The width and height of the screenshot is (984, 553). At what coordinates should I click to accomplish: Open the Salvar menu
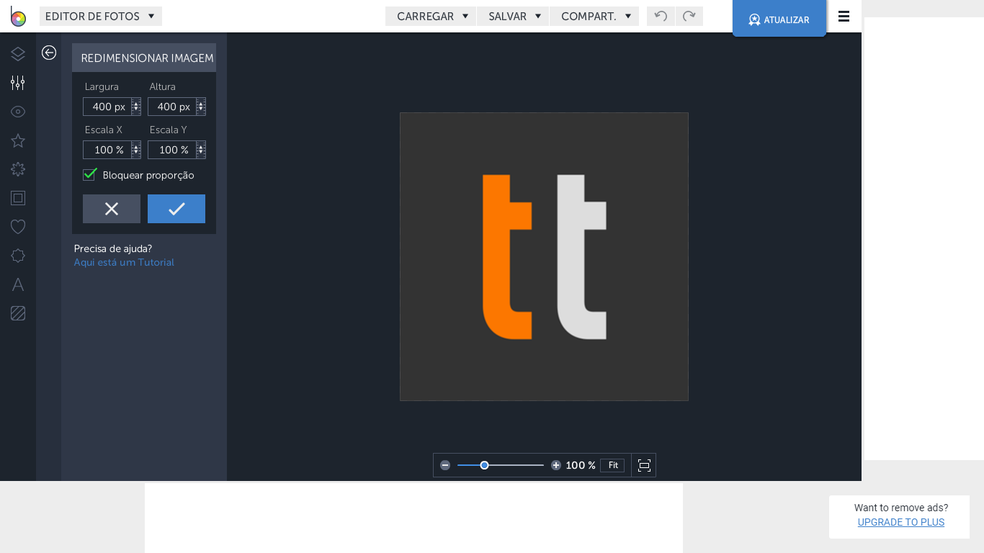point(513,16)
